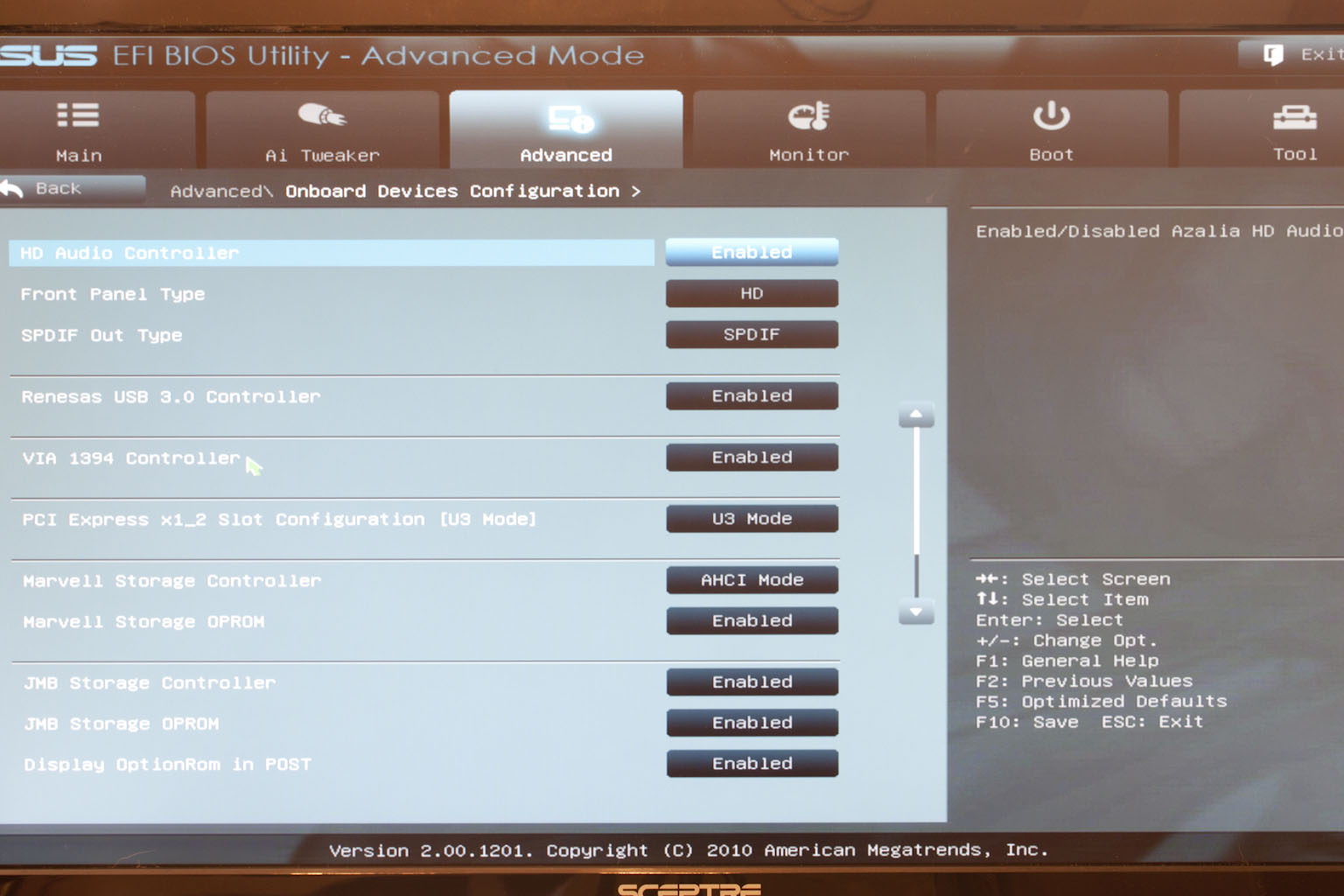Select the Advanced tab label

[x=566, y=155]
